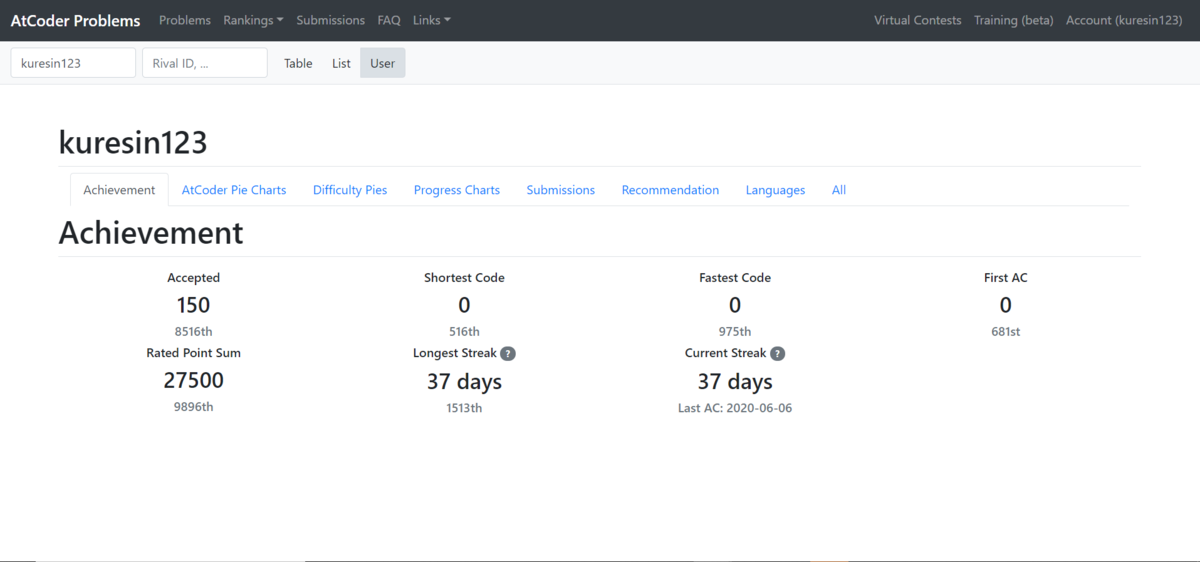Switch to Table view
This screenshot has height=562, width=1200.
click(298, 63)
